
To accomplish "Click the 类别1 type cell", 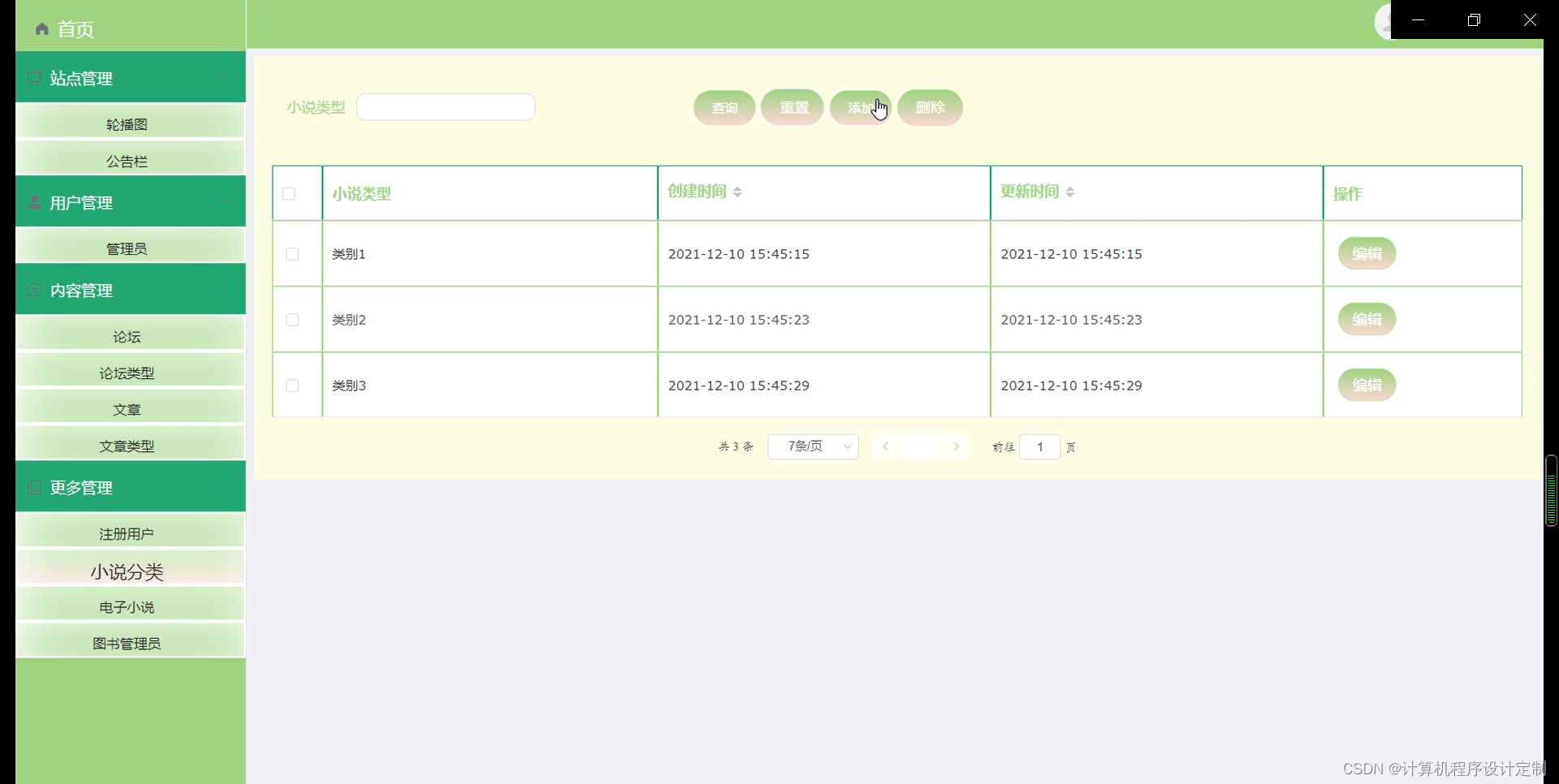I will point(490,254).
